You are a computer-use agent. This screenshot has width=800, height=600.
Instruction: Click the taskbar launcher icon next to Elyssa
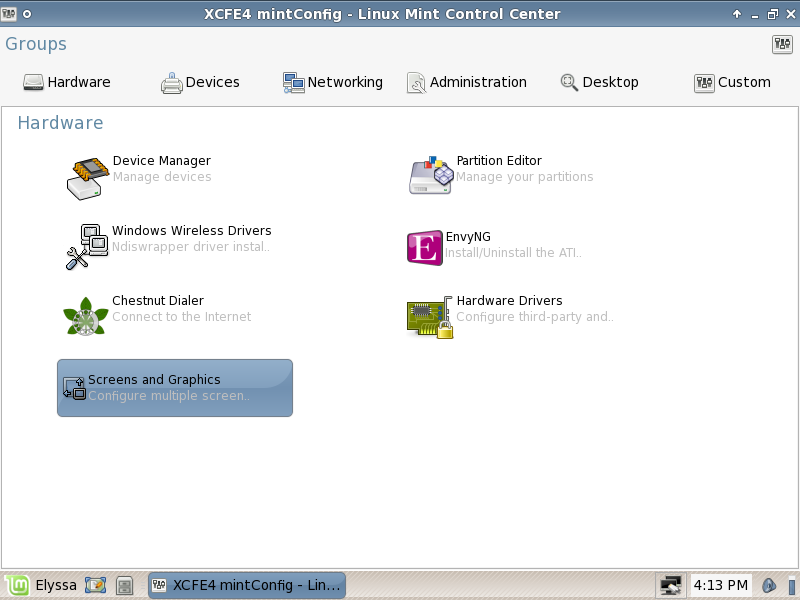coord(95,585)
